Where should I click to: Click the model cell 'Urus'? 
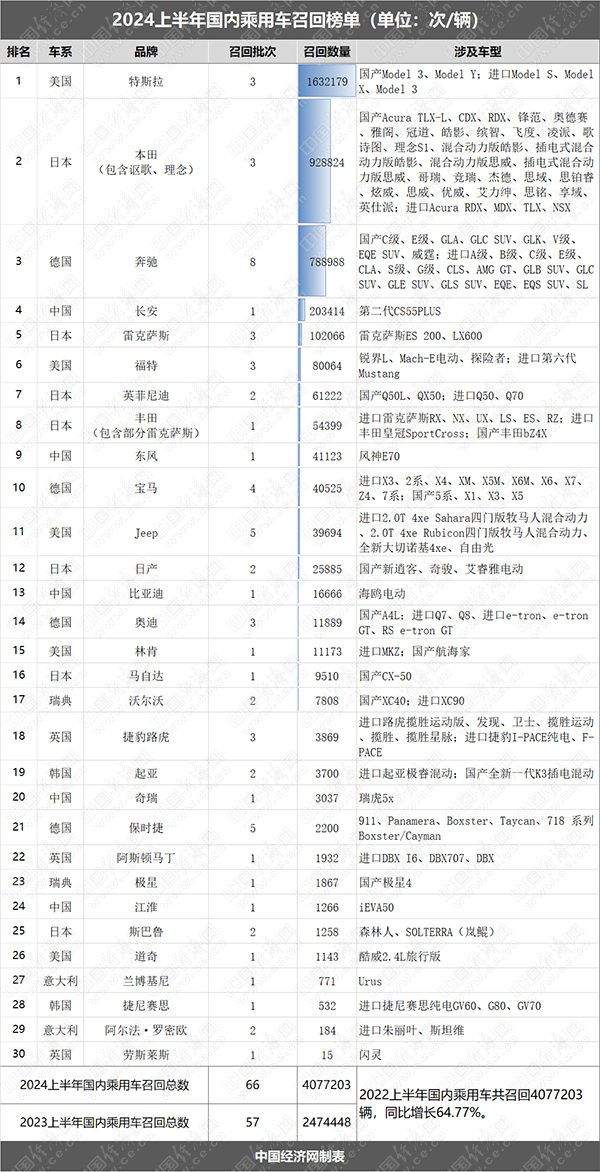click(371, 981)
